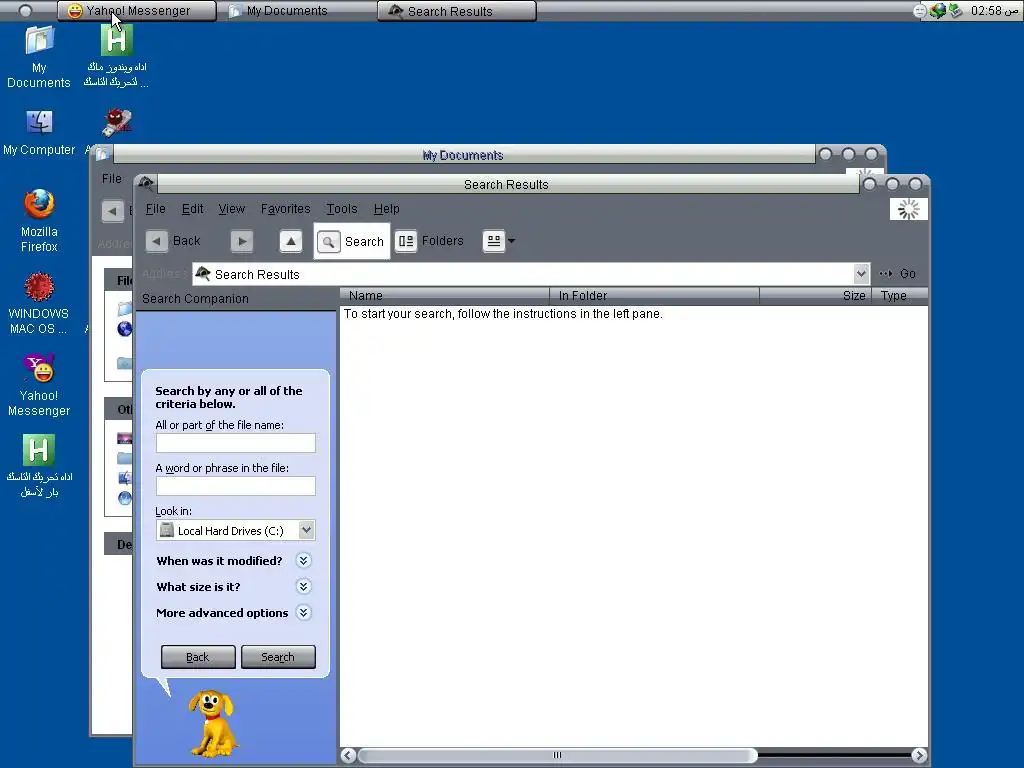Click the animated throbber icon under the window buttons
The width and height of the screenshot is (1024, 768).
(908, 209)
